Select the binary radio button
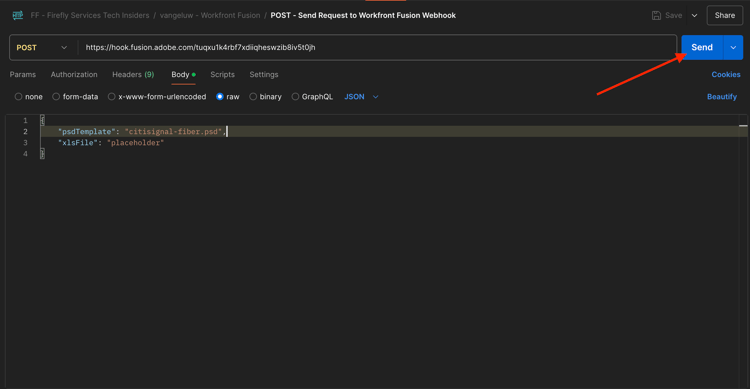Image resolution: width=750 pixels, height=389 pixels. (253, 97)
